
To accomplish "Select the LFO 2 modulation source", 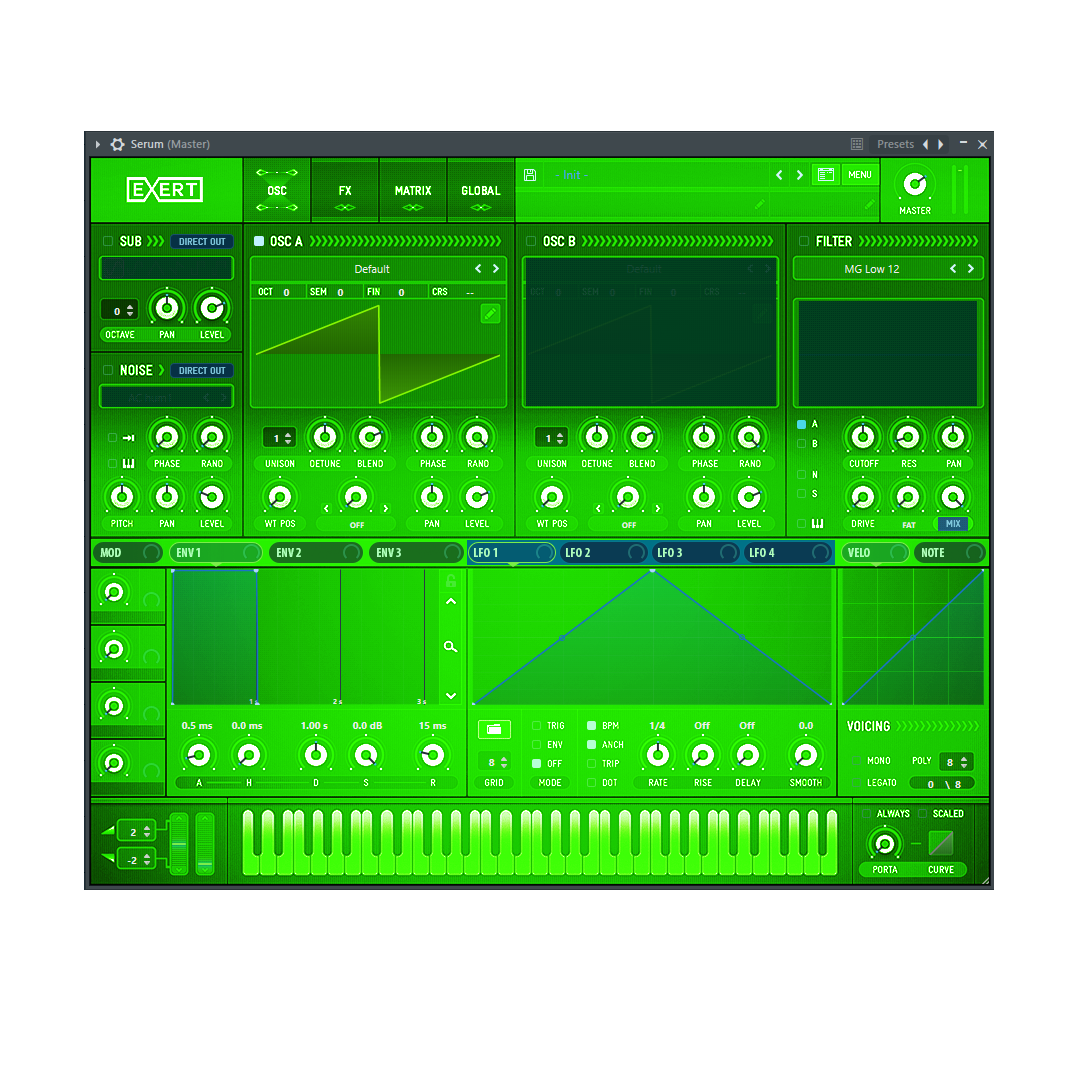I will tap(578, 553).
